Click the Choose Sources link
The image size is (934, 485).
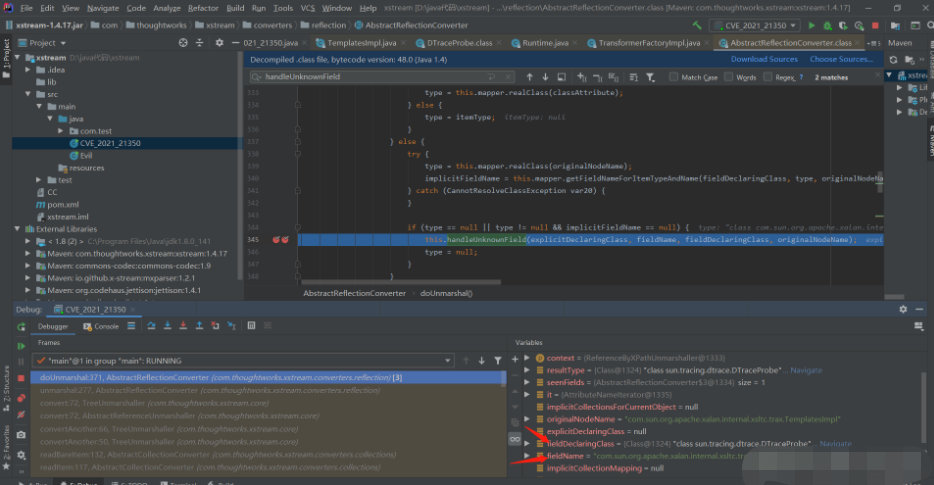[x=843, y=60]
